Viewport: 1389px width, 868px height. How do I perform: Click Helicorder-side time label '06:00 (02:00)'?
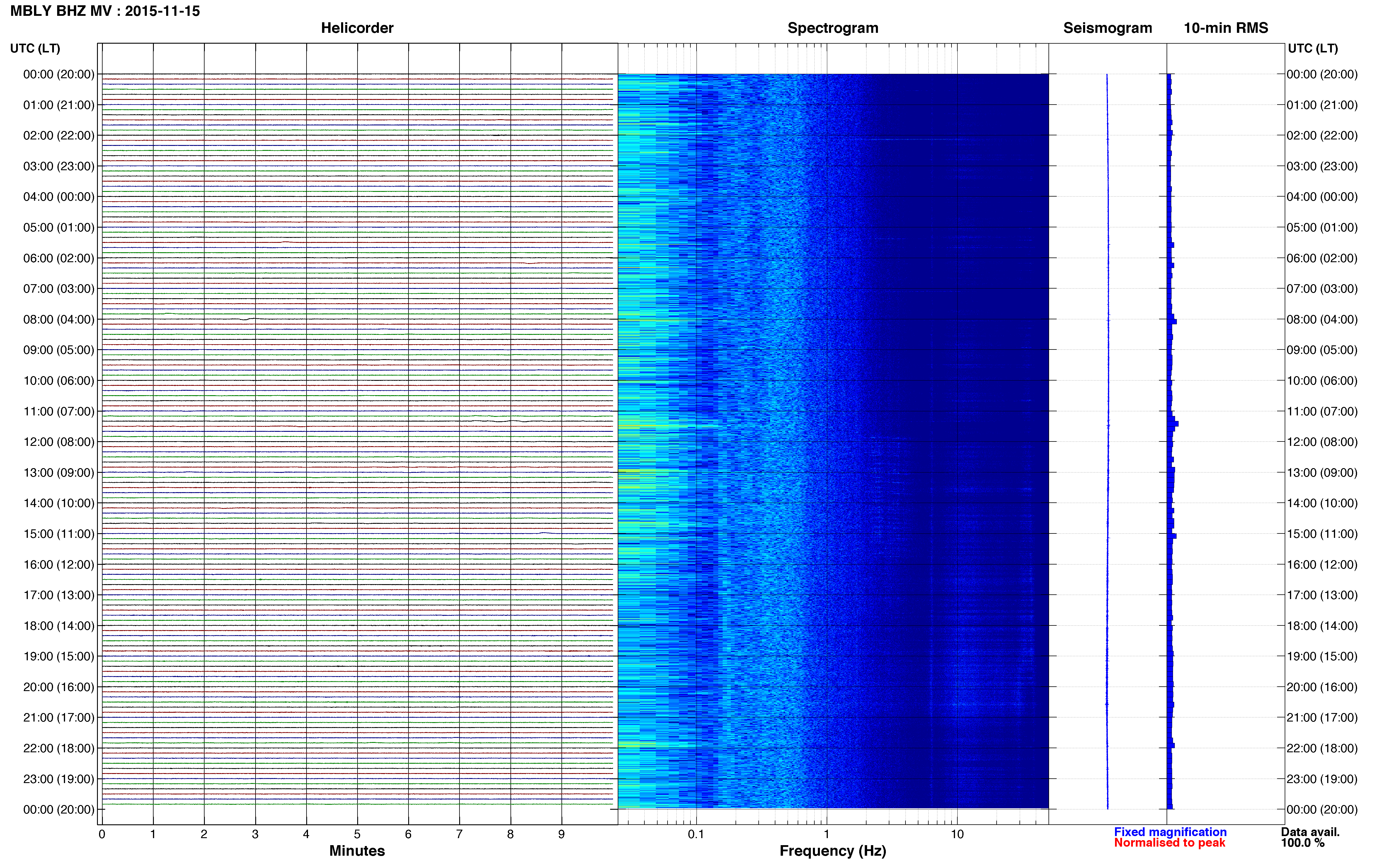59,258
